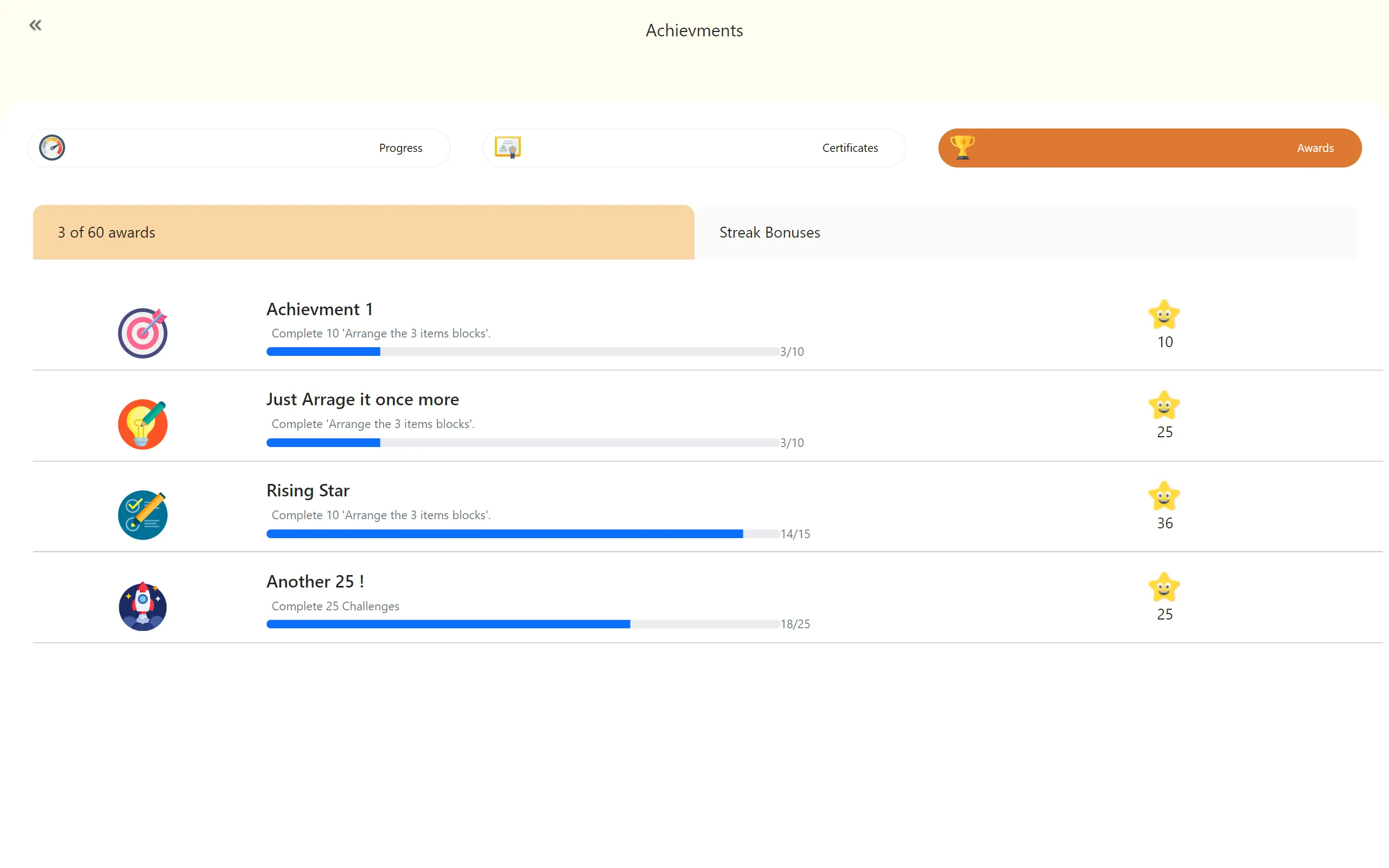Click the 'Achievment 1' title
Image resolution: width=1389 pixels, height=868 pixels.
point(320,309)
